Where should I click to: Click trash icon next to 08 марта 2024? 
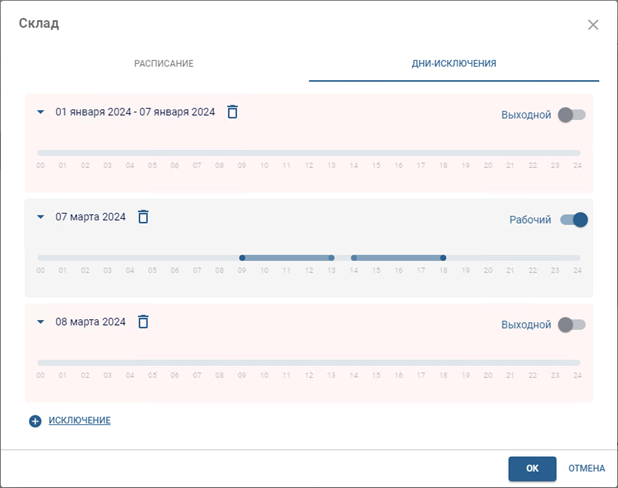tap(143, 322)
